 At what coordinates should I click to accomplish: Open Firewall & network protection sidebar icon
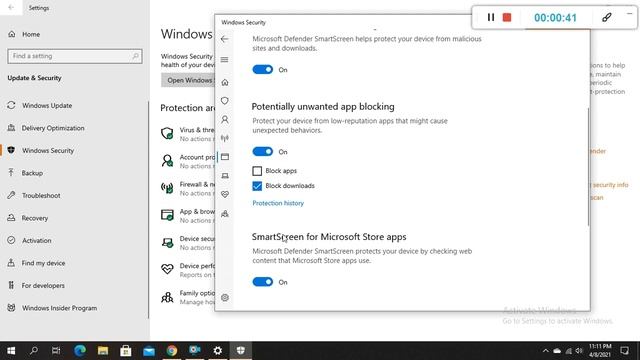(224, 138)
